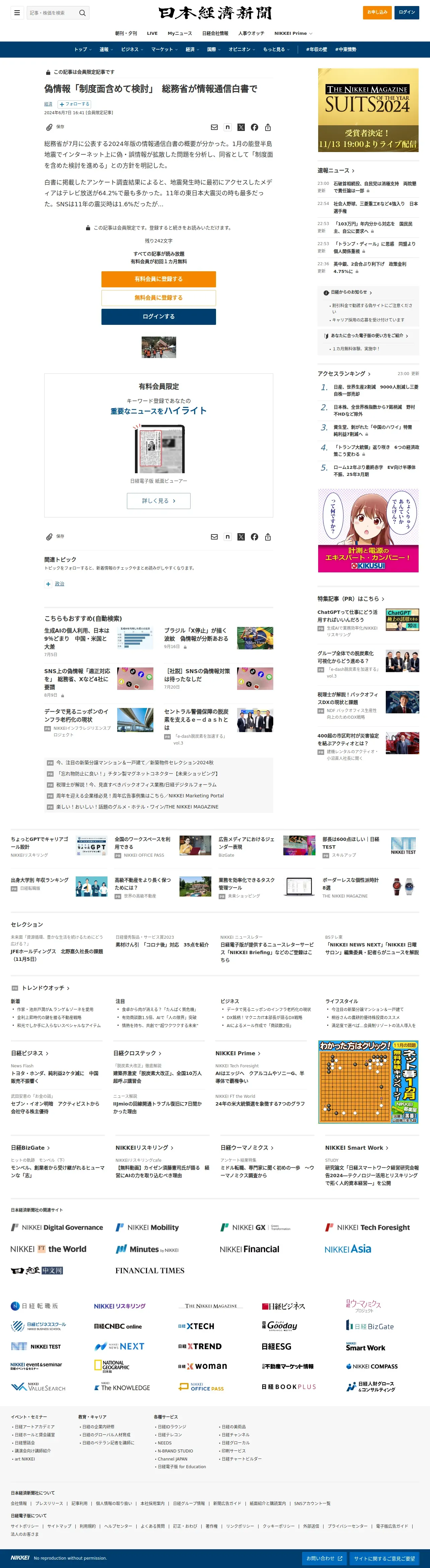Viewport: 430px width, 1568px height.
Task: Share by email using the envelope icon below the headline
Action: [214, 127]
